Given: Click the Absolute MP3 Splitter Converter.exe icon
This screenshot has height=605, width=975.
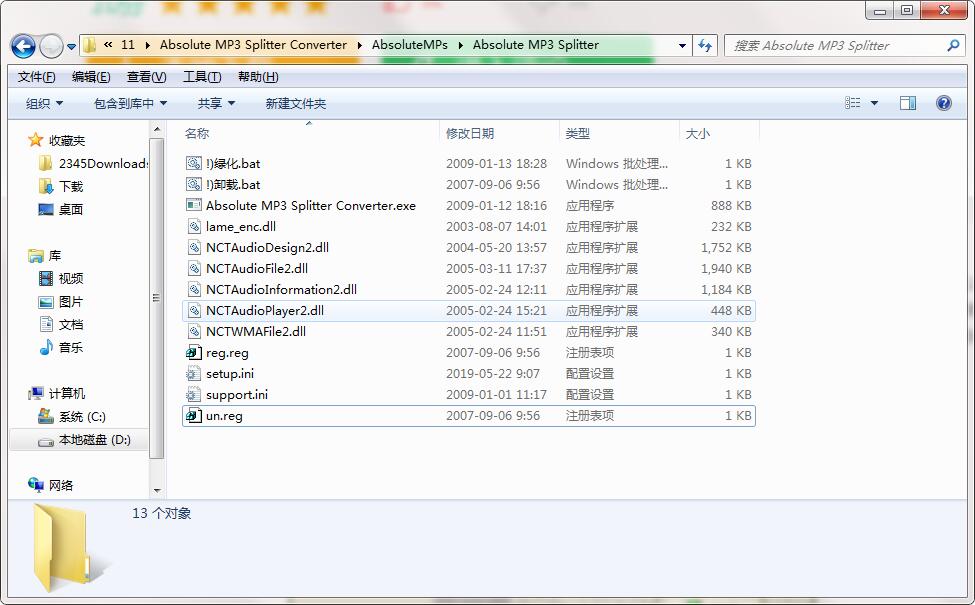Looking at the screenshot, I should pos(193,205).
